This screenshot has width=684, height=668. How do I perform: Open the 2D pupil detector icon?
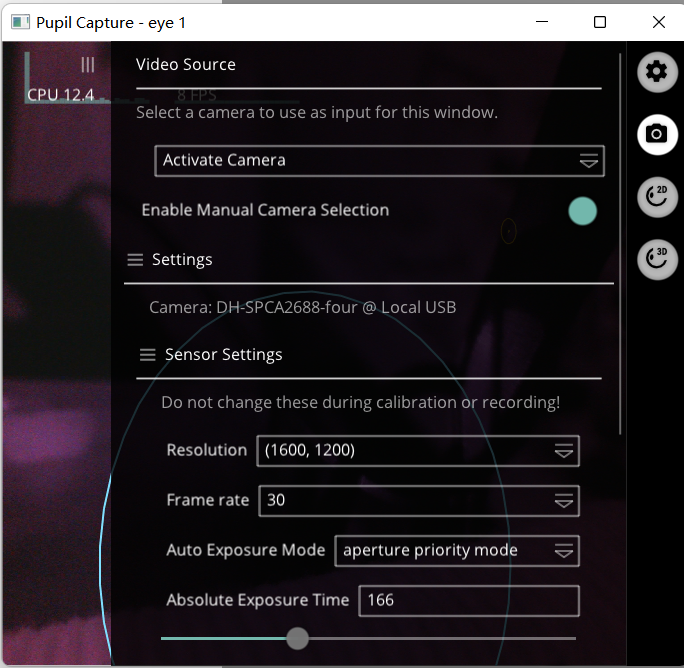click(x=657, y=197)
